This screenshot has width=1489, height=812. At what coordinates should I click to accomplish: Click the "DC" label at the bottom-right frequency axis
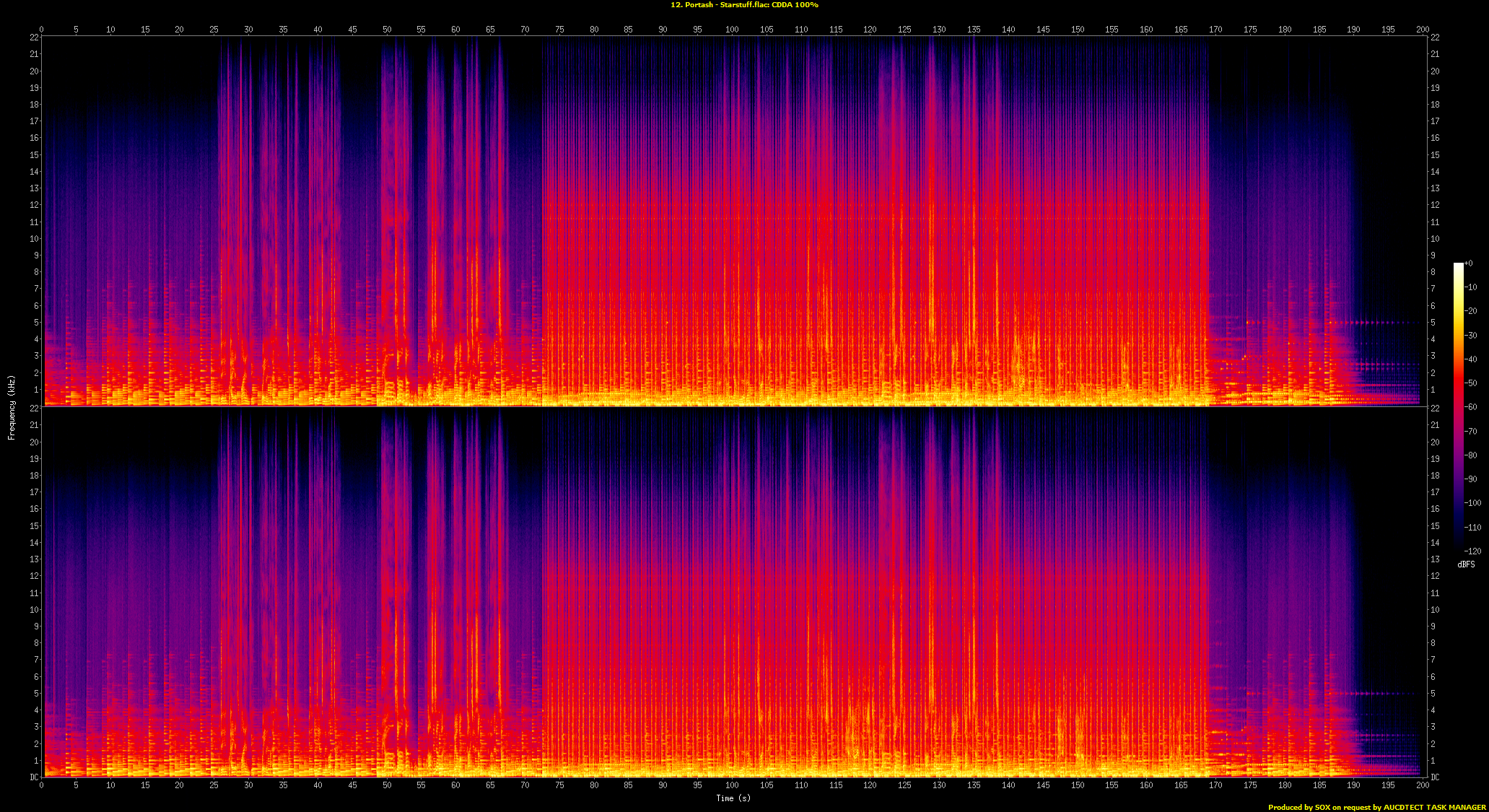1435,777
